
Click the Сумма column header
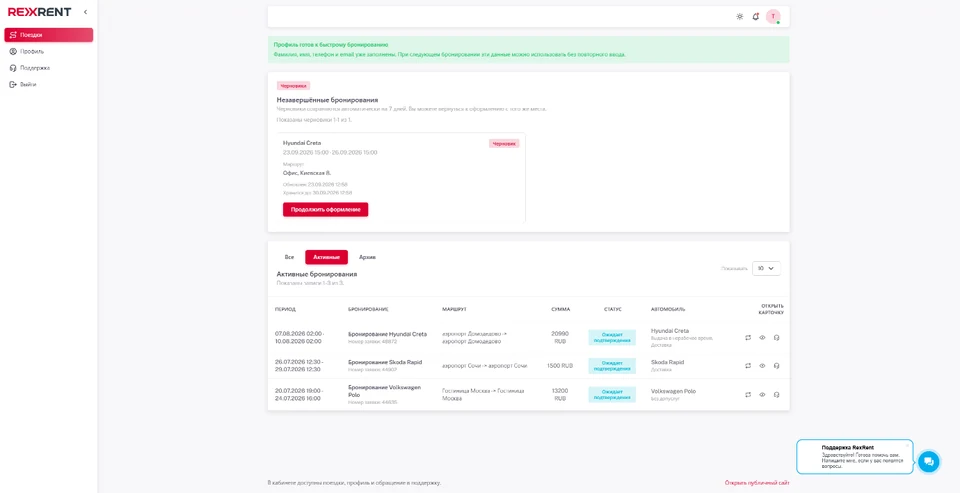[560, 309]
